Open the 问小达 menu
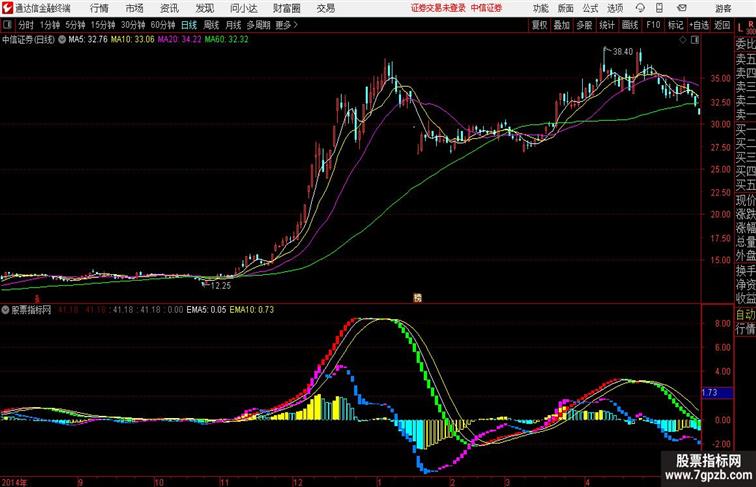The height and width of the screenshot is (487, 756). point(243,8)
